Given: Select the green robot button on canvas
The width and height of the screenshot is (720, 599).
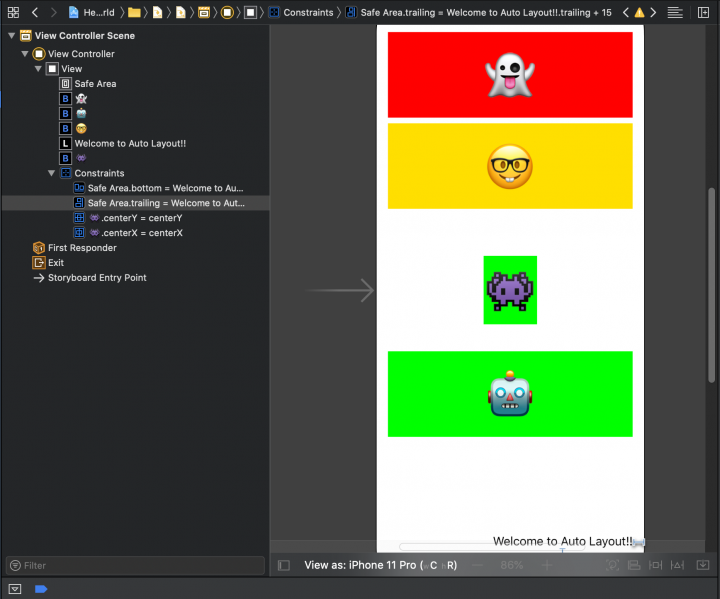Looking at the screenshot, I should point(510,394).
